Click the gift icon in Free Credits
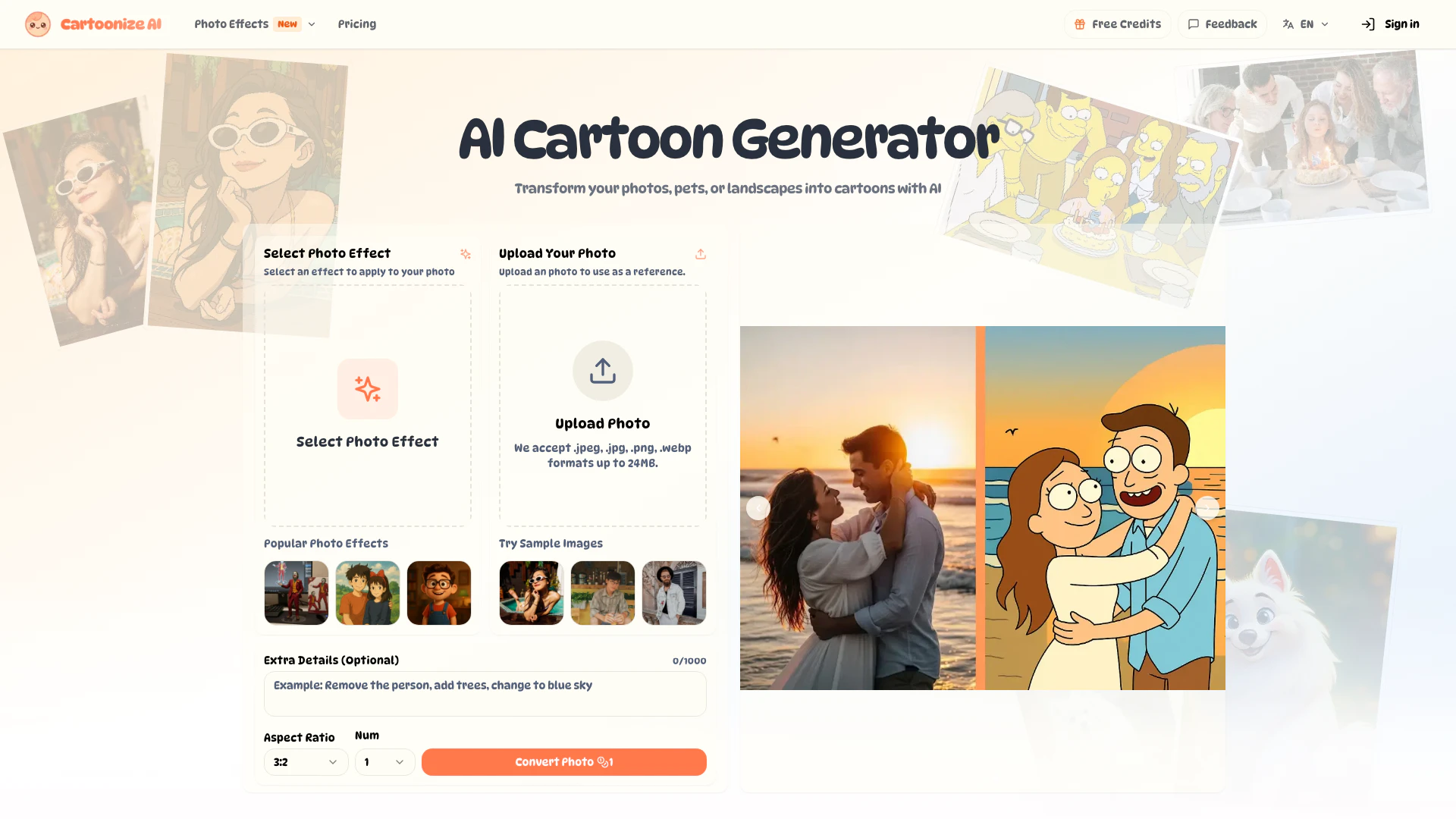 click(x=1080, y=24)
